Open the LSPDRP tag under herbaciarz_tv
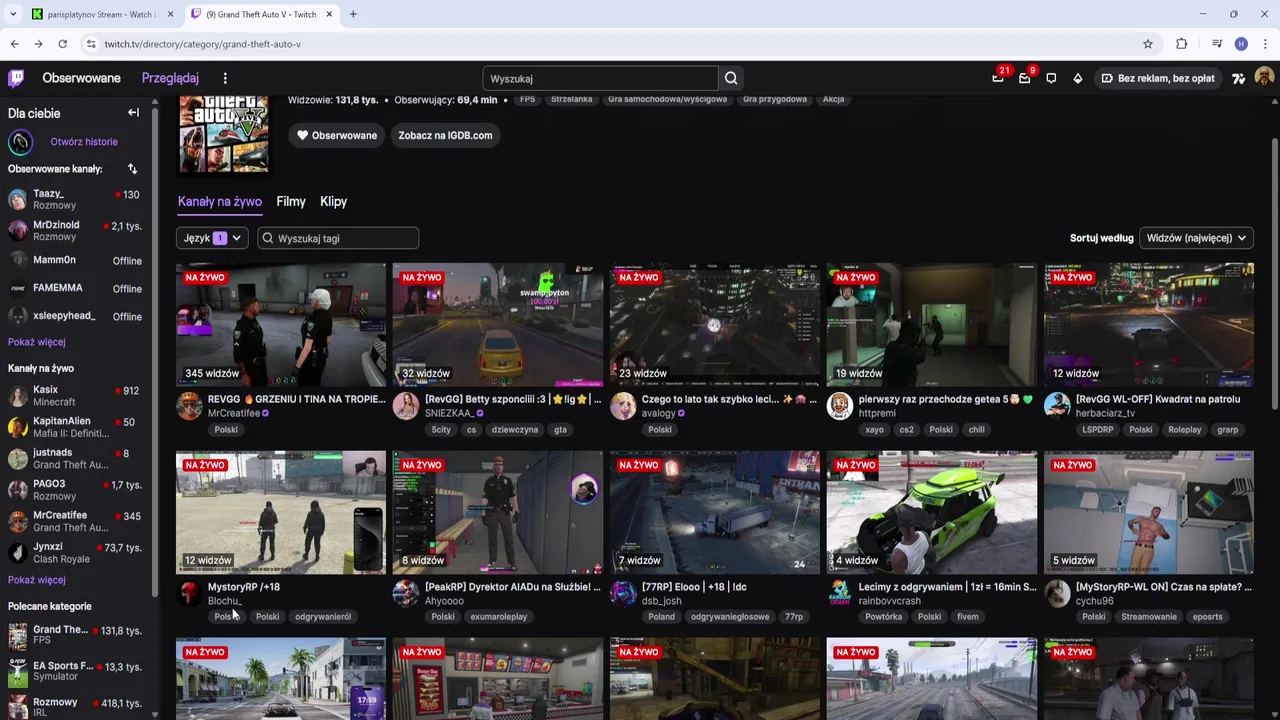1280x720 pixels. point(1097,430)
